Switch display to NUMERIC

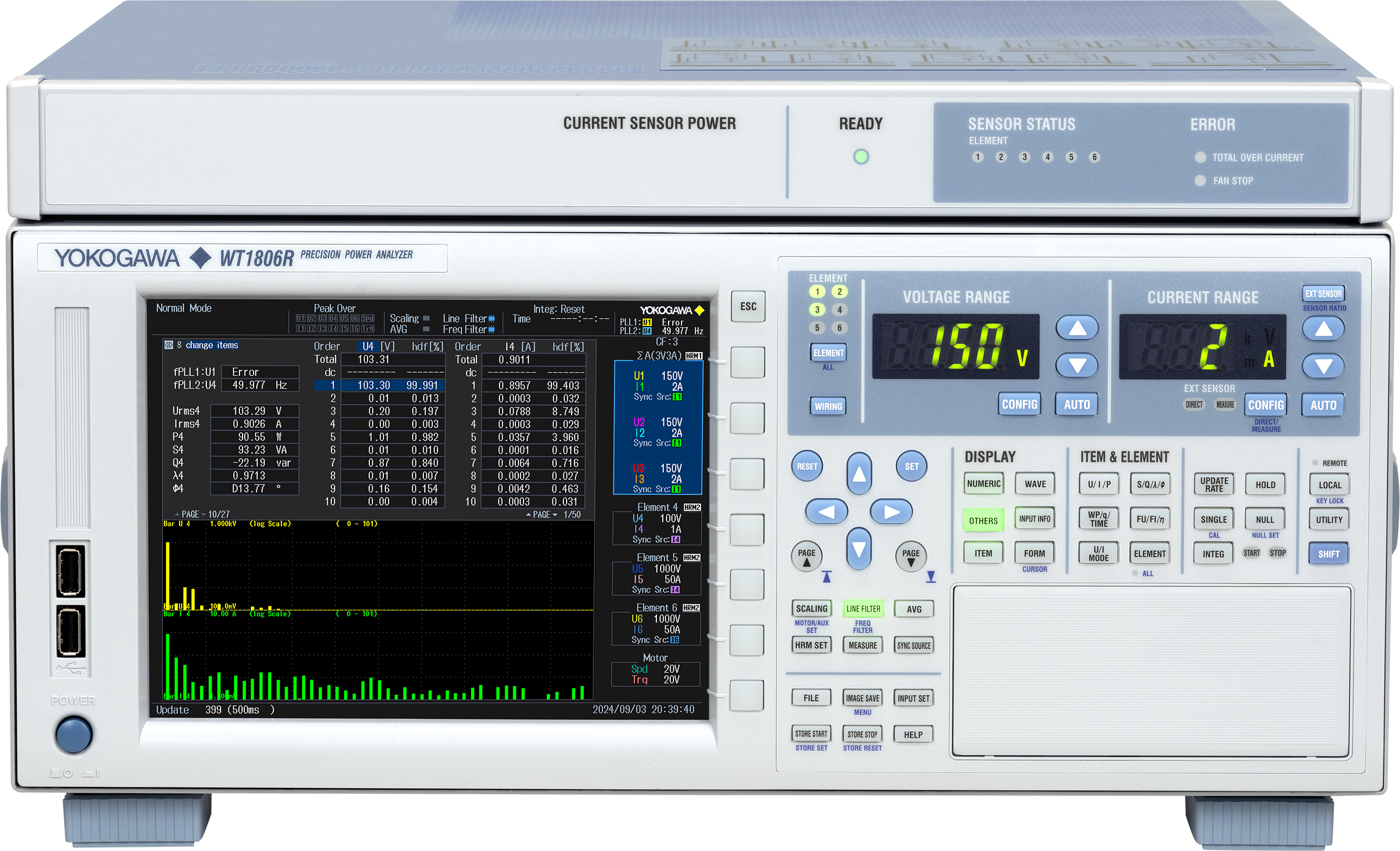984,484
